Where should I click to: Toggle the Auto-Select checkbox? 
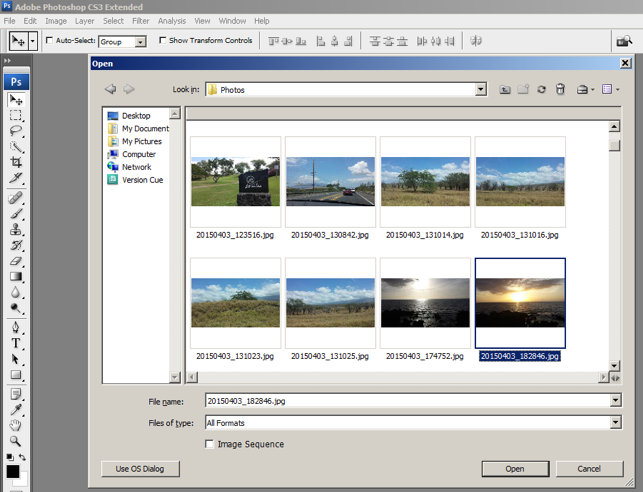[50, 41]
